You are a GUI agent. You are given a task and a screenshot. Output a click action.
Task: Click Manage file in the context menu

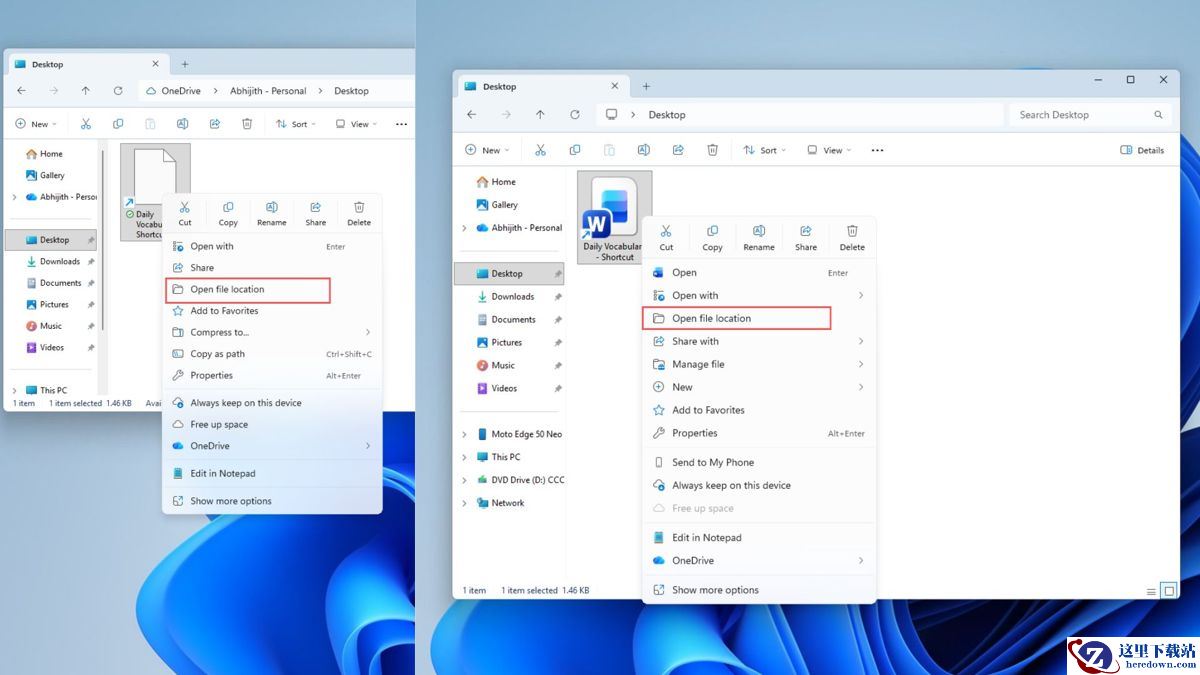click(x=698, y=364)
